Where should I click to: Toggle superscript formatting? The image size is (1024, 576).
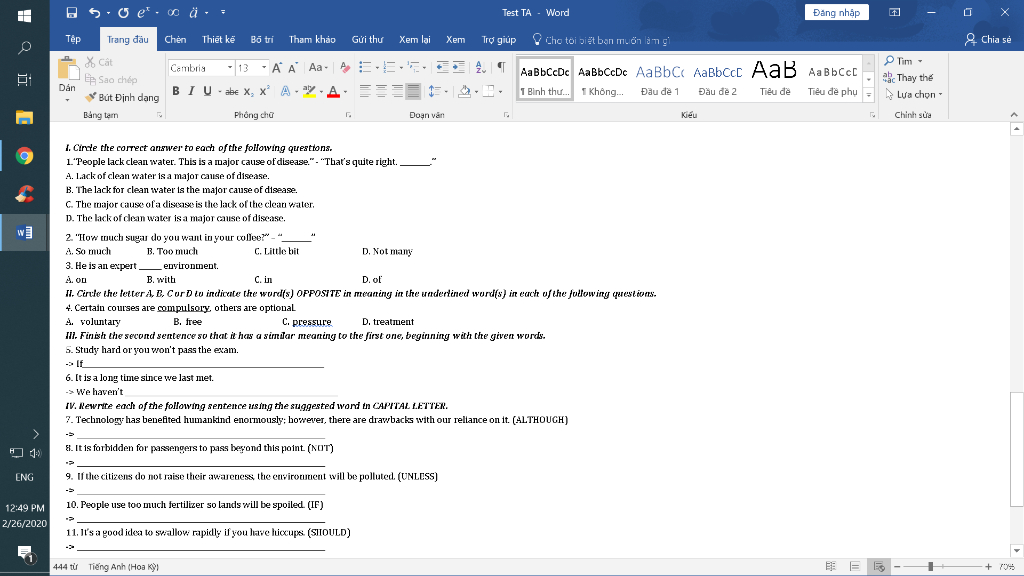coord(264,91)
